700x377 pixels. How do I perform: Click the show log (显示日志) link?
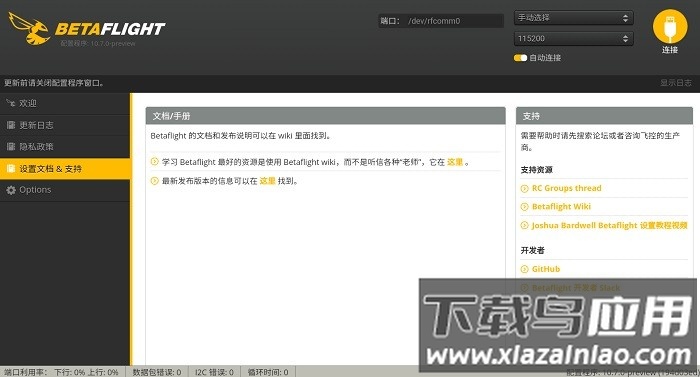click(x=676, y=83)
